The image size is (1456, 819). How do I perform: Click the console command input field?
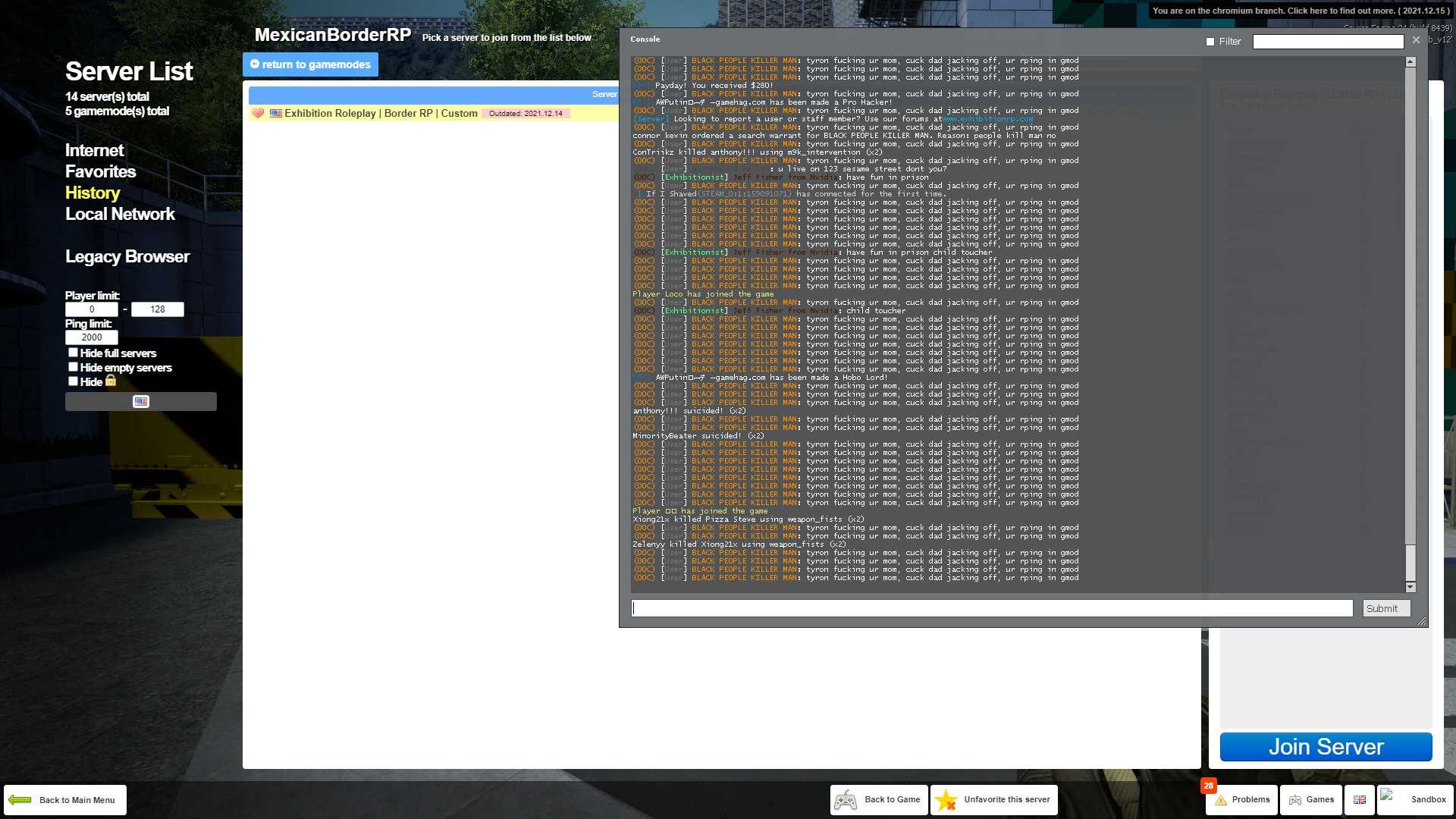(992, 608)
